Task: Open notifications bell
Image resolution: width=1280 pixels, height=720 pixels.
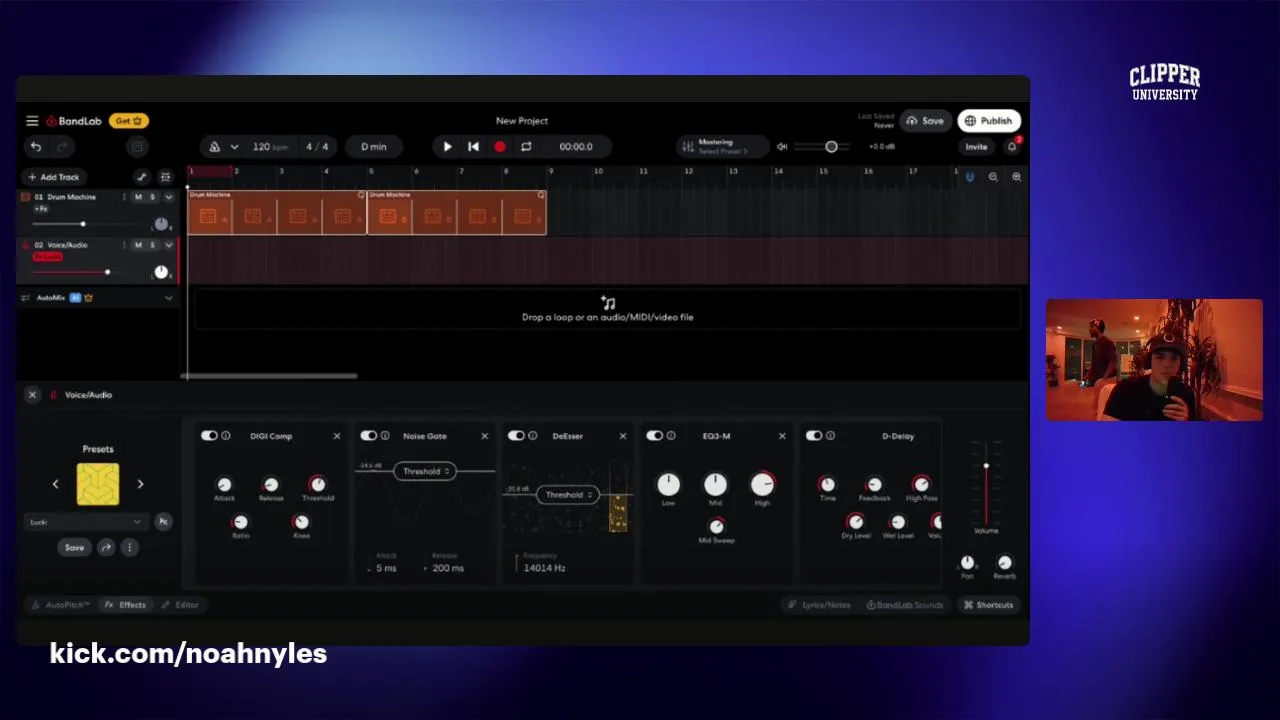Action: pyautogui.click(x=1012, y=147)
